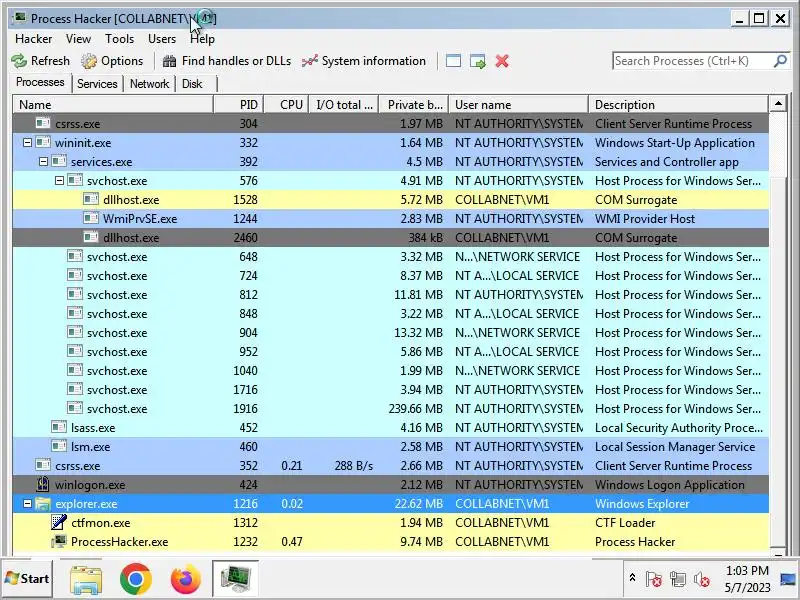Collapse the wininit.exe tree node
The image size is (800, 600).
pos(28,143)
